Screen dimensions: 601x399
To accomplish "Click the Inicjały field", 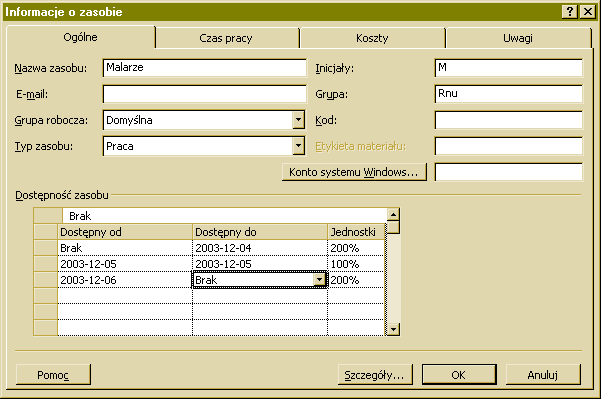I will (509, 68).
